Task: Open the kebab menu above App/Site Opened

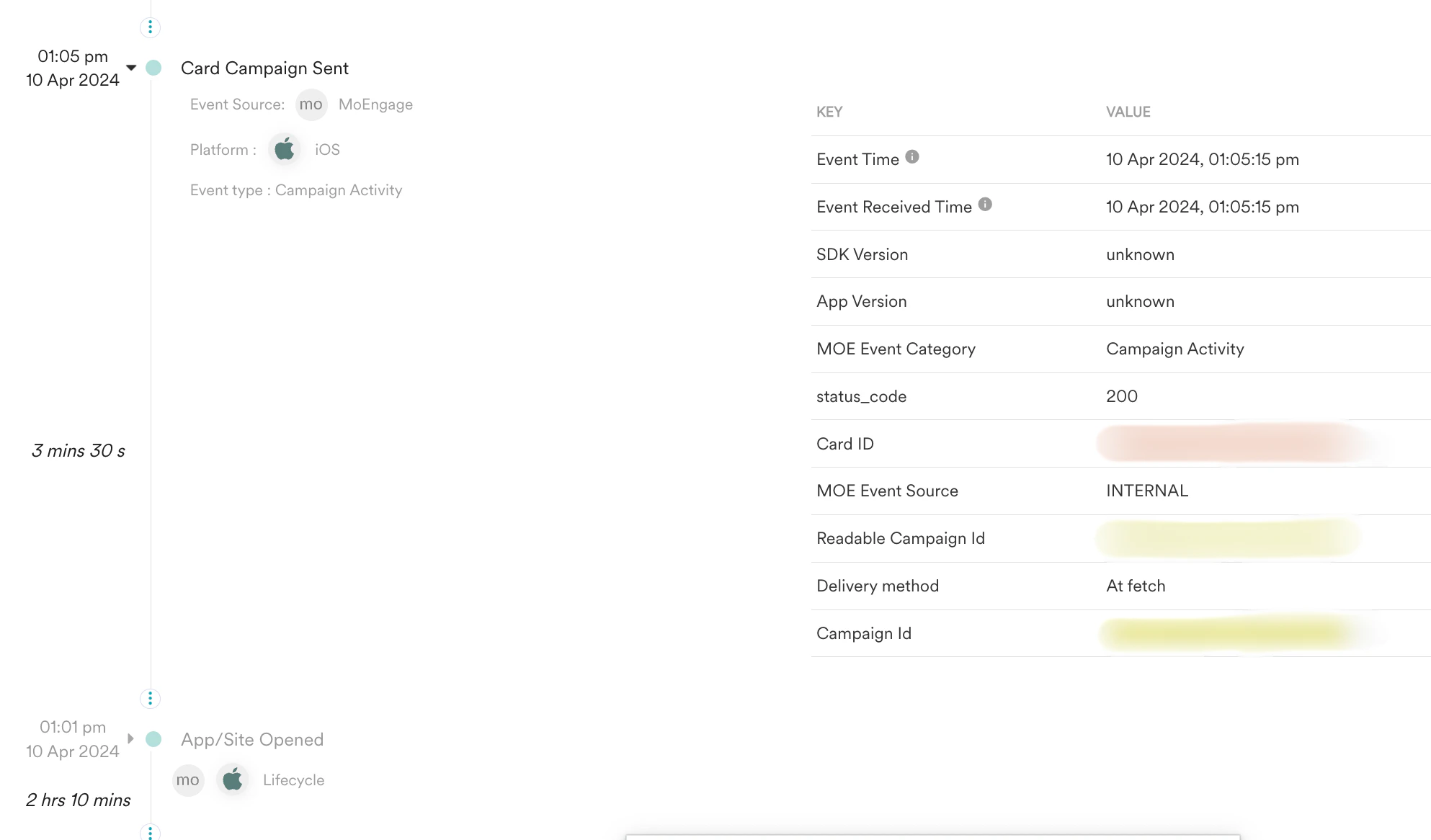Action: coord(149,698)
